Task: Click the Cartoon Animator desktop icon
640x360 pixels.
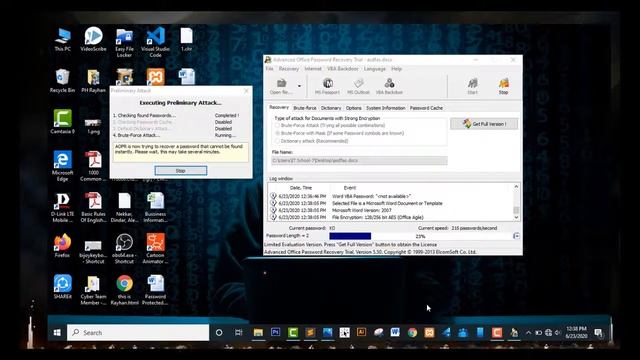Action: coord(156,249)
